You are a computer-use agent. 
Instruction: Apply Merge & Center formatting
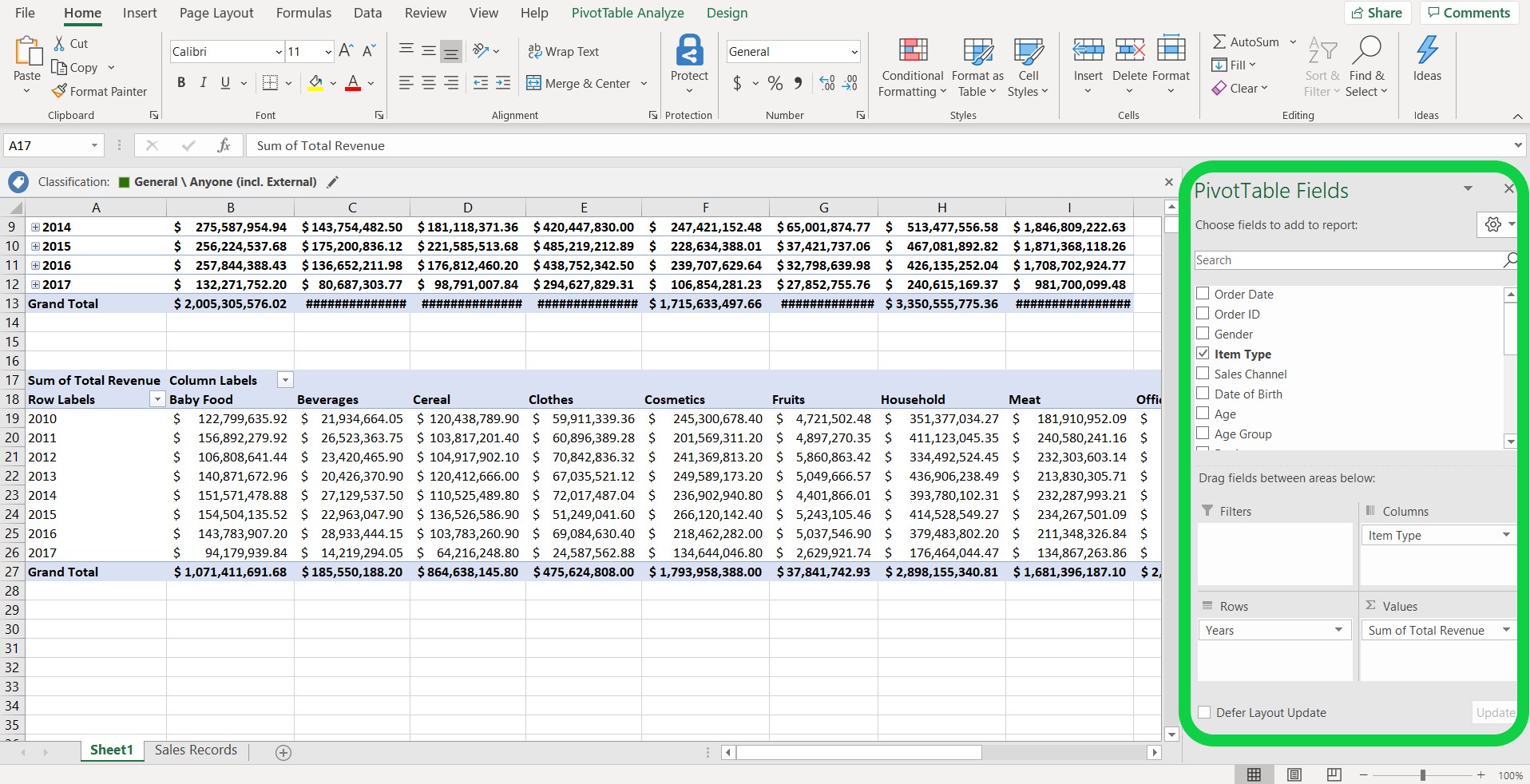click(581, 83)
